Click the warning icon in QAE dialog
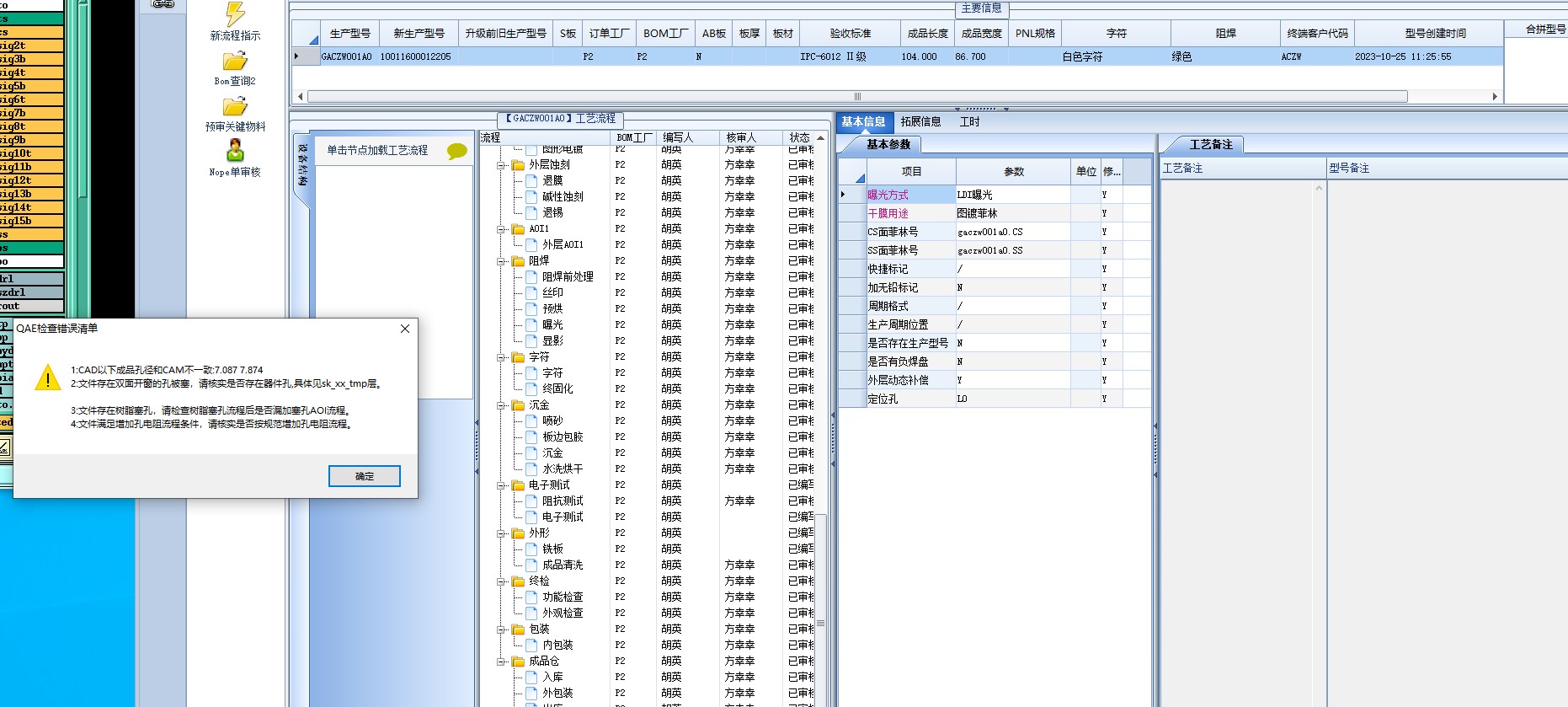Viewport: 1568px width, 707px height. (48, 378)
